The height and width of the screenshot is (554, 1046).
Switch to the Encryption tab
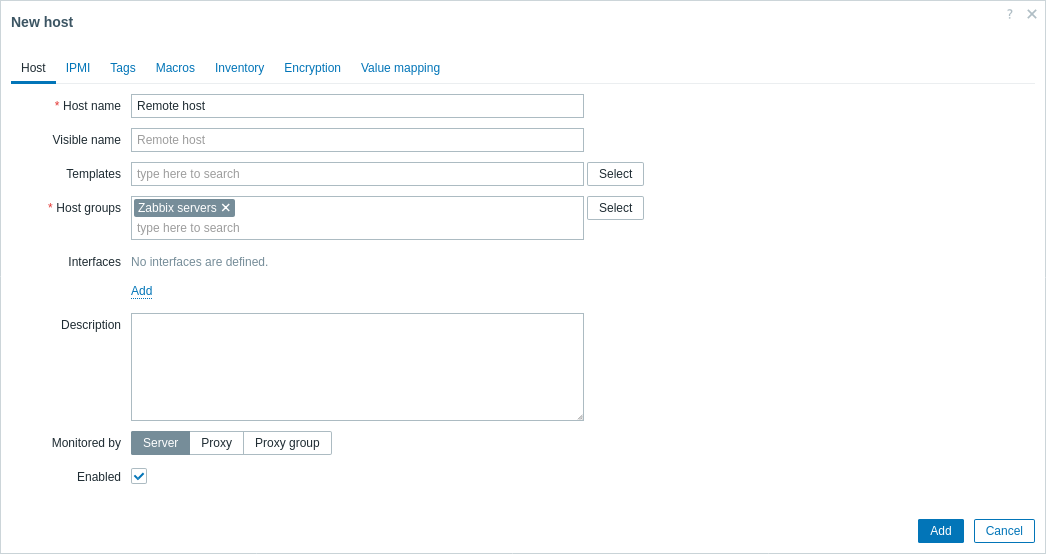click(312, 68)
